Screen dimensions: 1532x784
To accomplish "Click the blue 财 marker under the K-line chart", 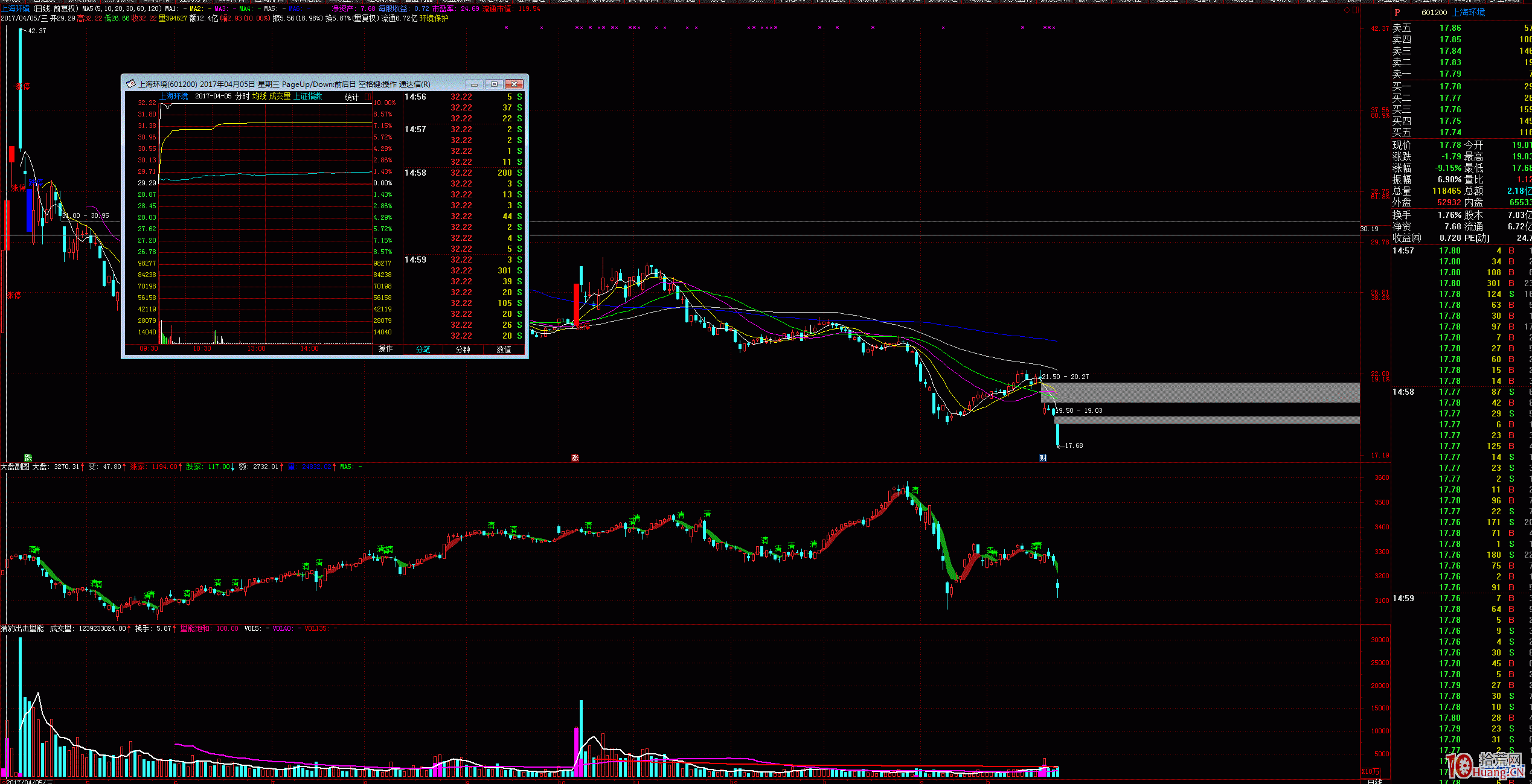I will [1043, 458].
